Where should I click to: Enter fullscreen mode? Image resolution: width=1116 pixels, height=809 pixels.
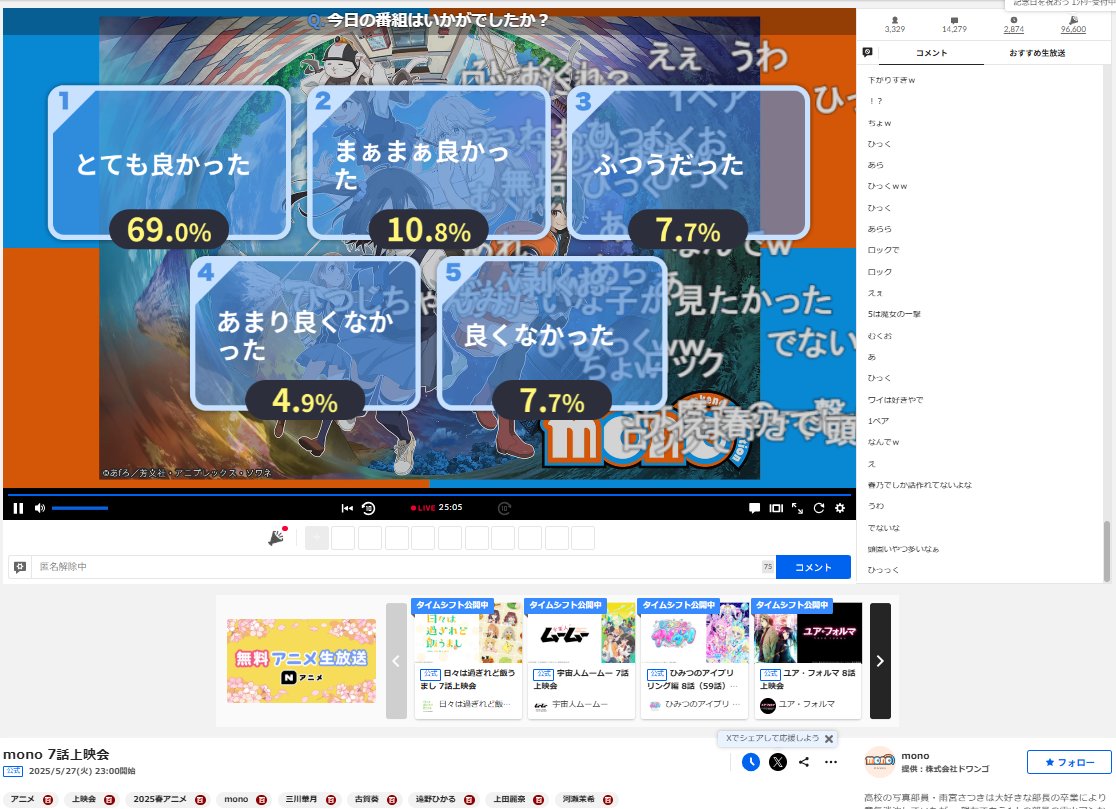tap(797, 508)
